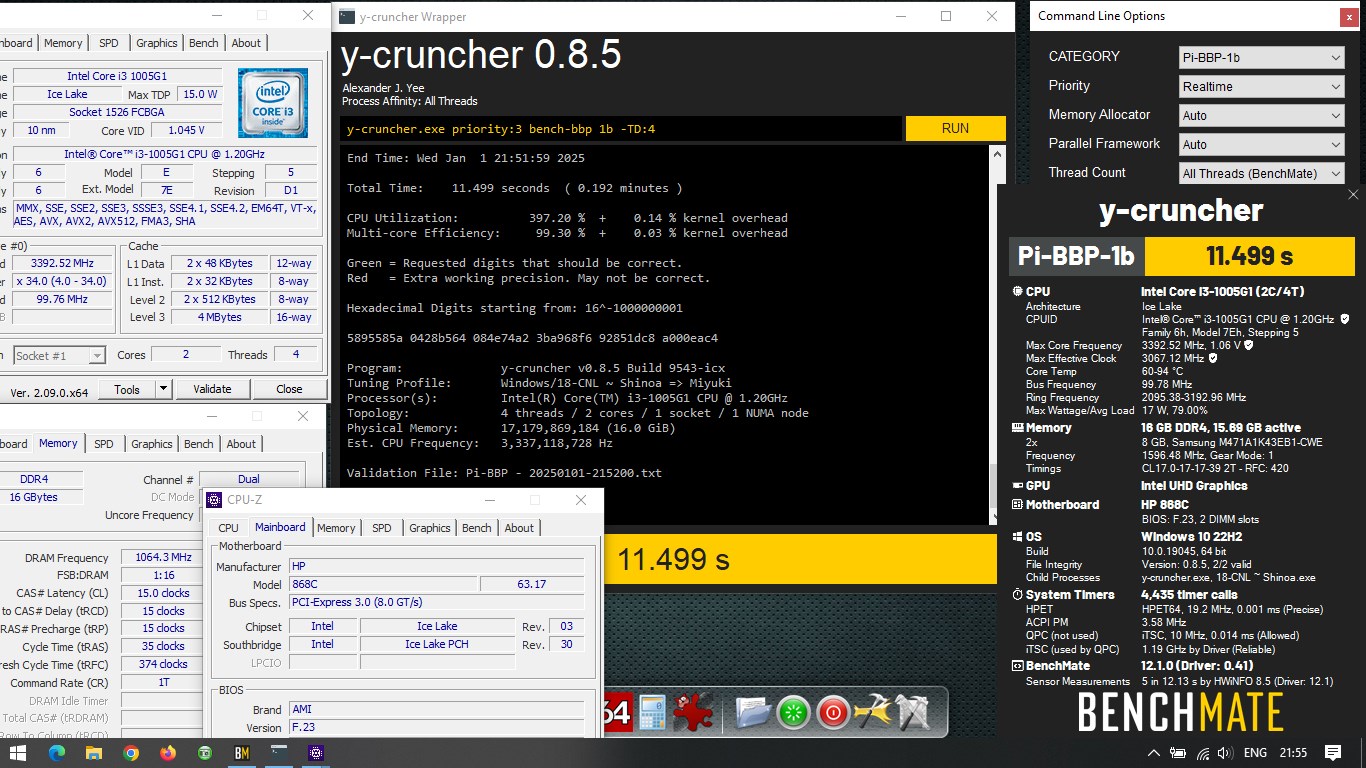Open About tab in CPU-Z processor details window
1366x768 pixels.
[246, 43]
